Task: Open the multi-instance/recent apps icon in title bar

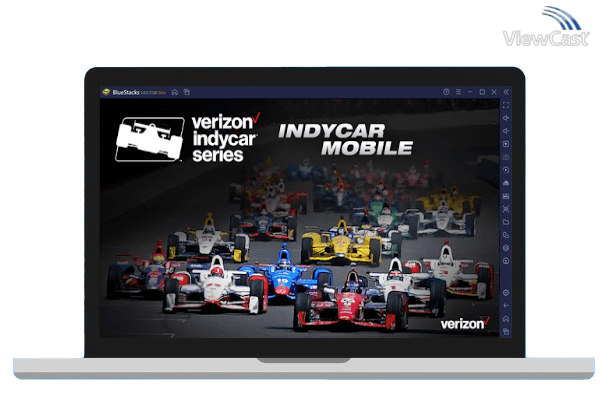Action: tap(187, 92)
